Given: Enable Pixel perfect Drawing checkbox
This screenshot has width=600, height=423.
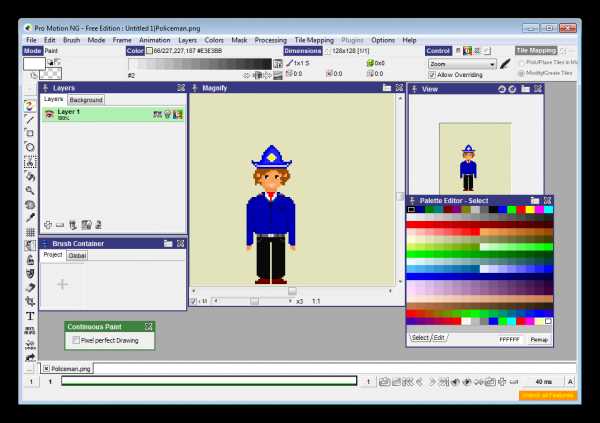Looking at the screenshot, I should click(76, 340).
